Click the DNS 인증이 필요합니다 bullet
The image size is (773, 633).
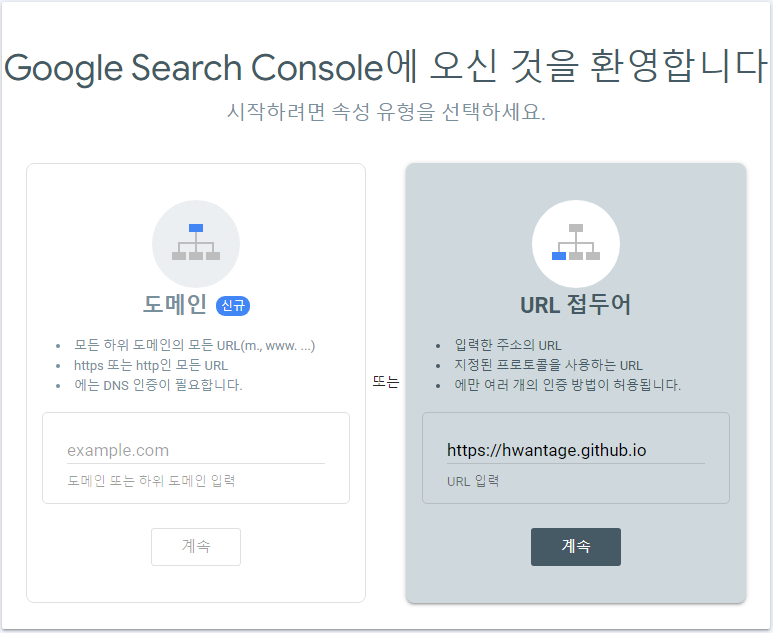pos(158,384)
